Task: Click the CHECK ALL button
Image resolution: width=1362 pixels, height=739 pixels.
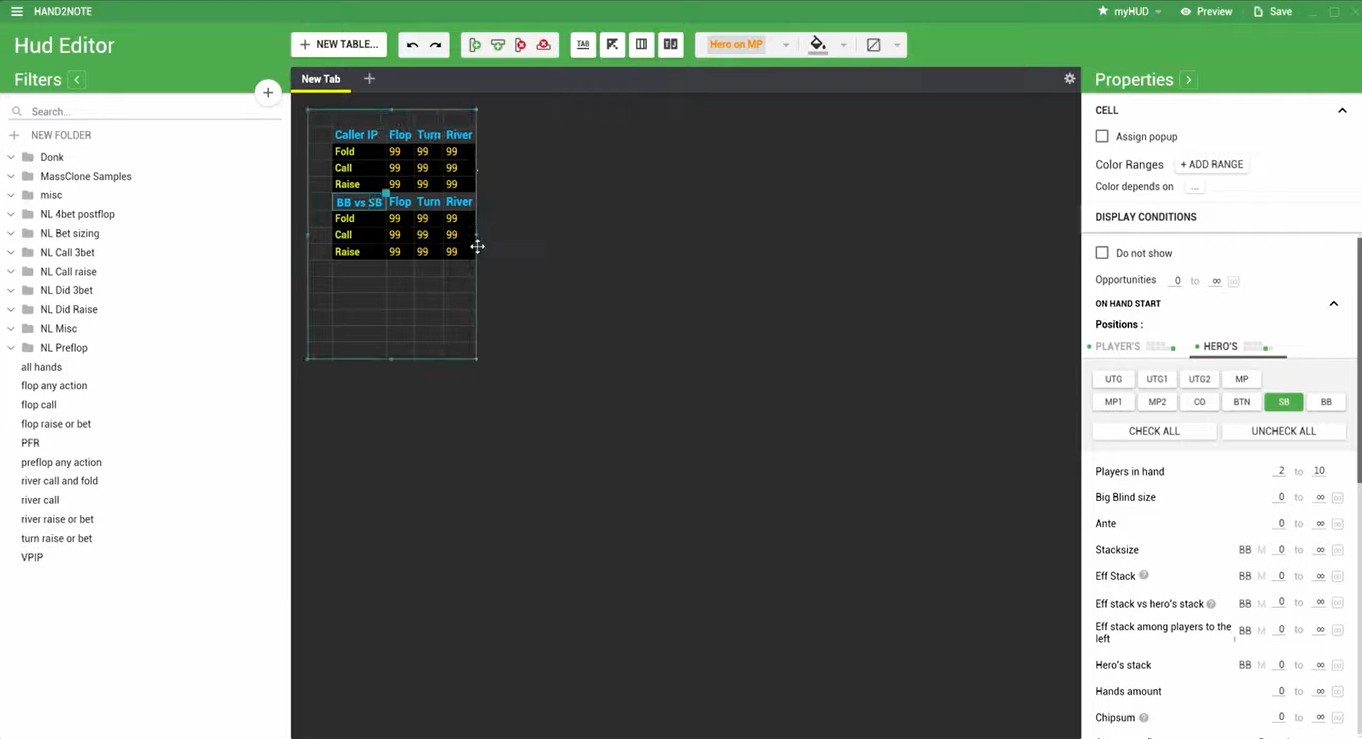Action: (1154, 431)
